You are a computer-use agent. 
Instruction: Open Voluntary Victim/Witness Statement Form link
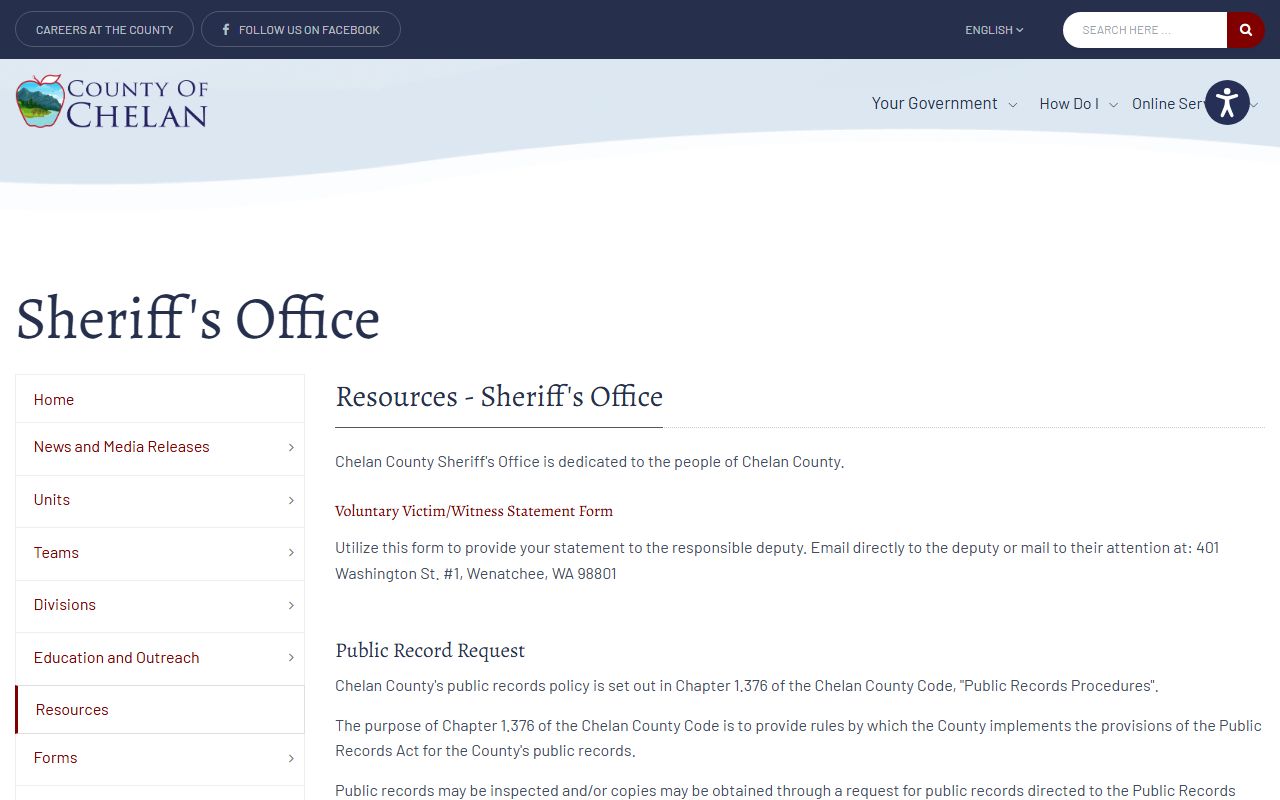coord(474,511)
